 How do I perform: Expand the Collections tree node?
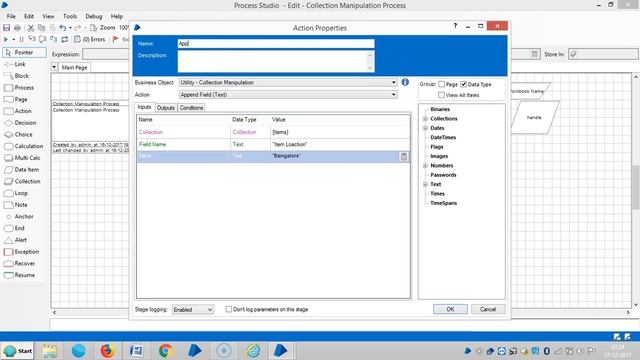[x=425, y=119]
